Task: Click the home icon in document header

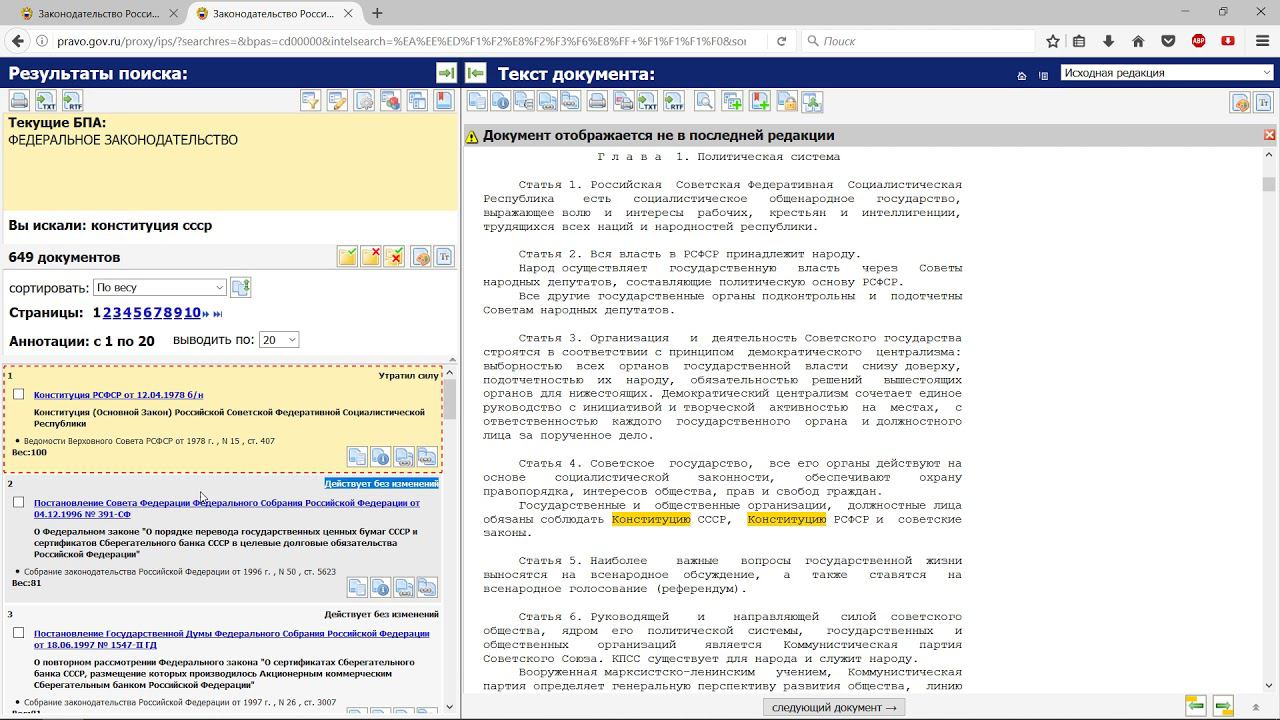Action: coord(1021,76)
